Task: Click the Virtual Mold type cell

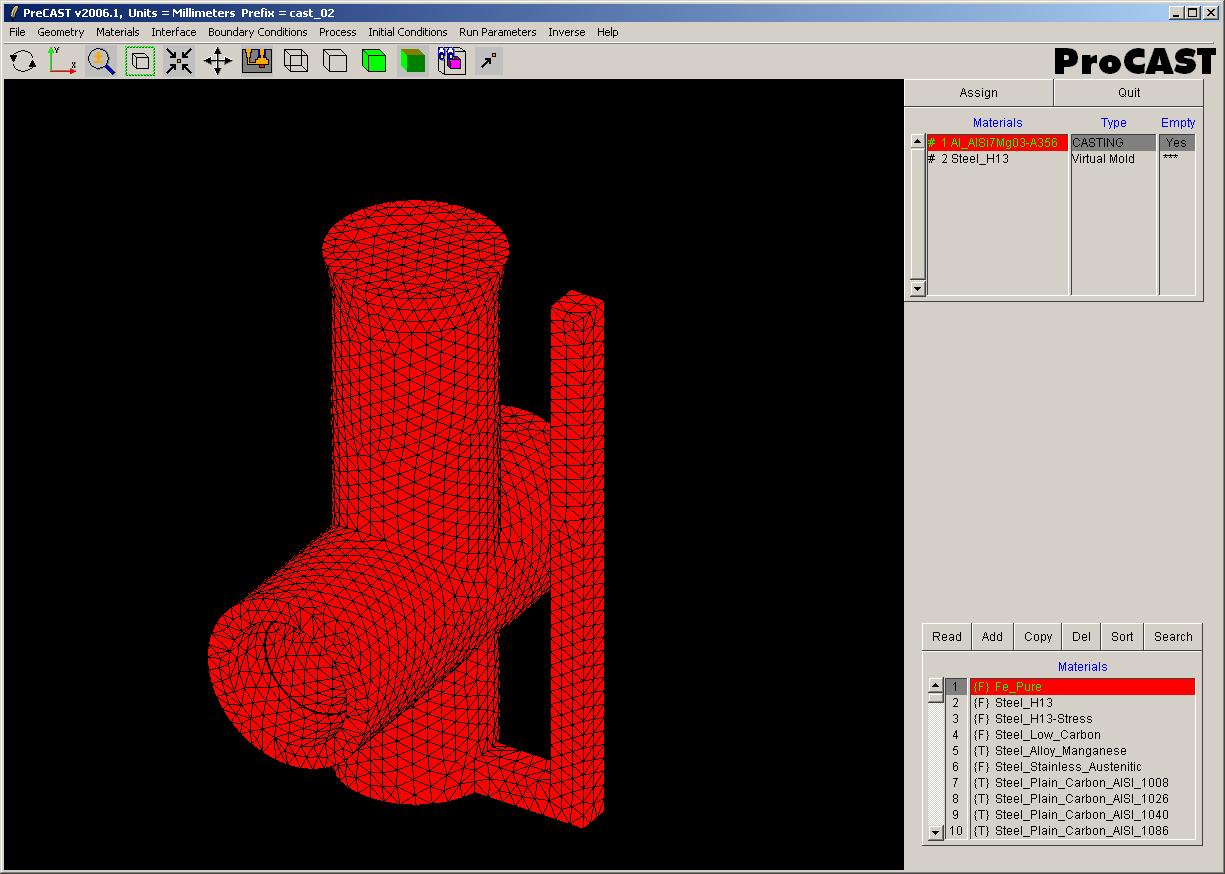Action: click(1113, 159)
